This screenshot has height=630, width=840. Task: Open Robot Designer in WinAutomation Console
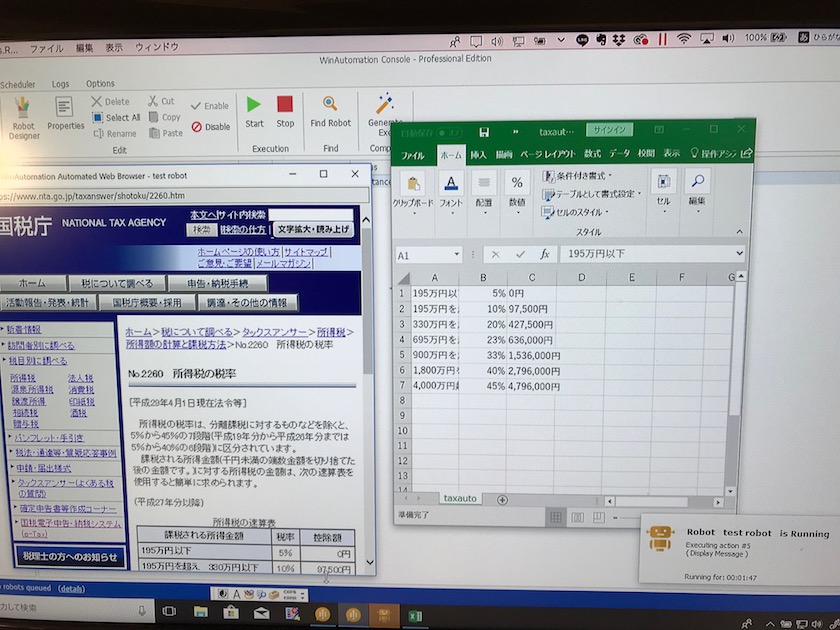[x=22, y=118]
